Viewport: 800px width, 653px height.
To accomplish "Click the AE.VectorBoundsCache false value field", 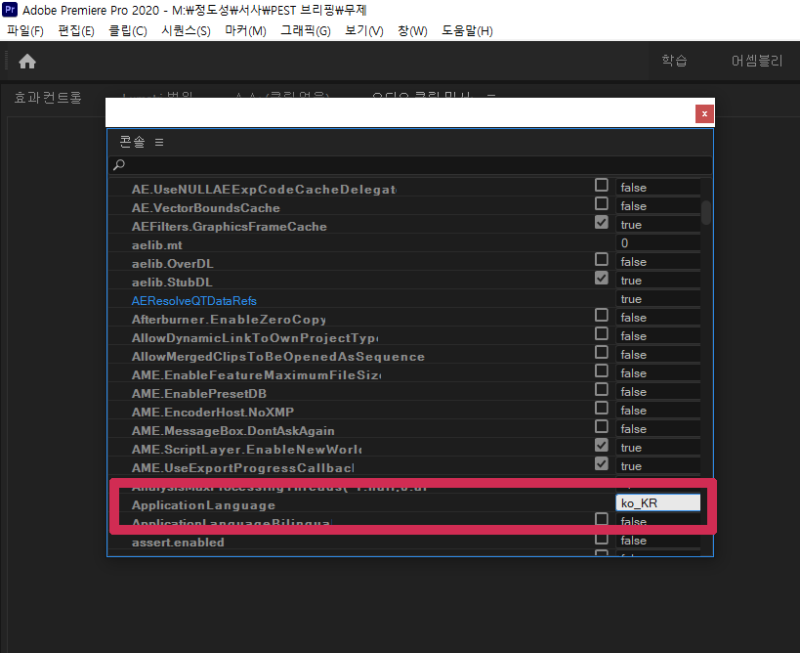I will coord(658,206).
